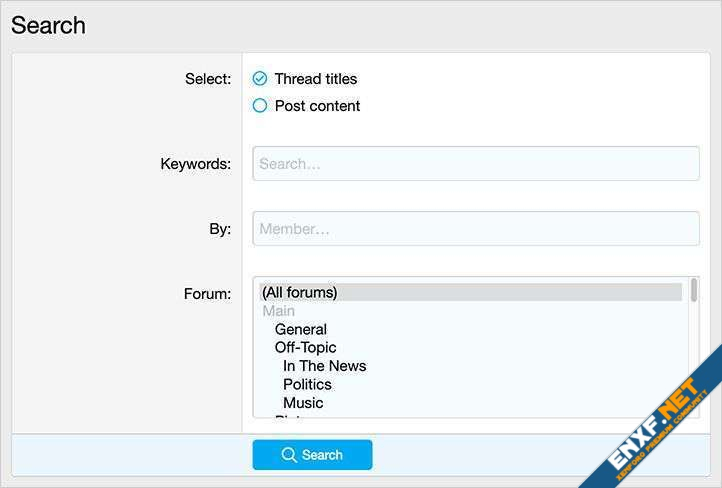Click the Main category header in the list
Viewport: 722px width, 488px height.
(x=279, y=311)
